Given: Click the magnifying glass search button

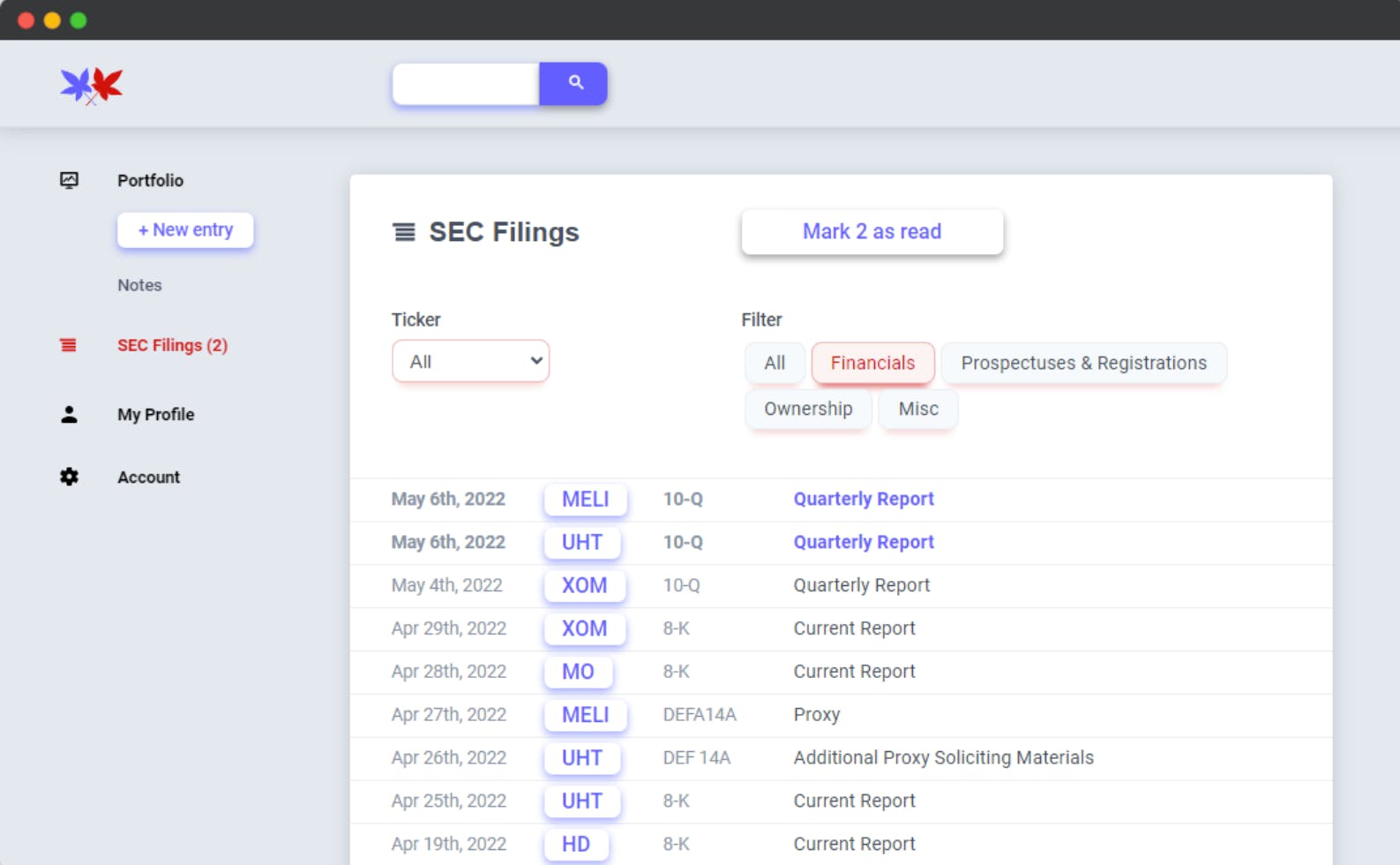Looking at the screenshot, I should [573, 83].
